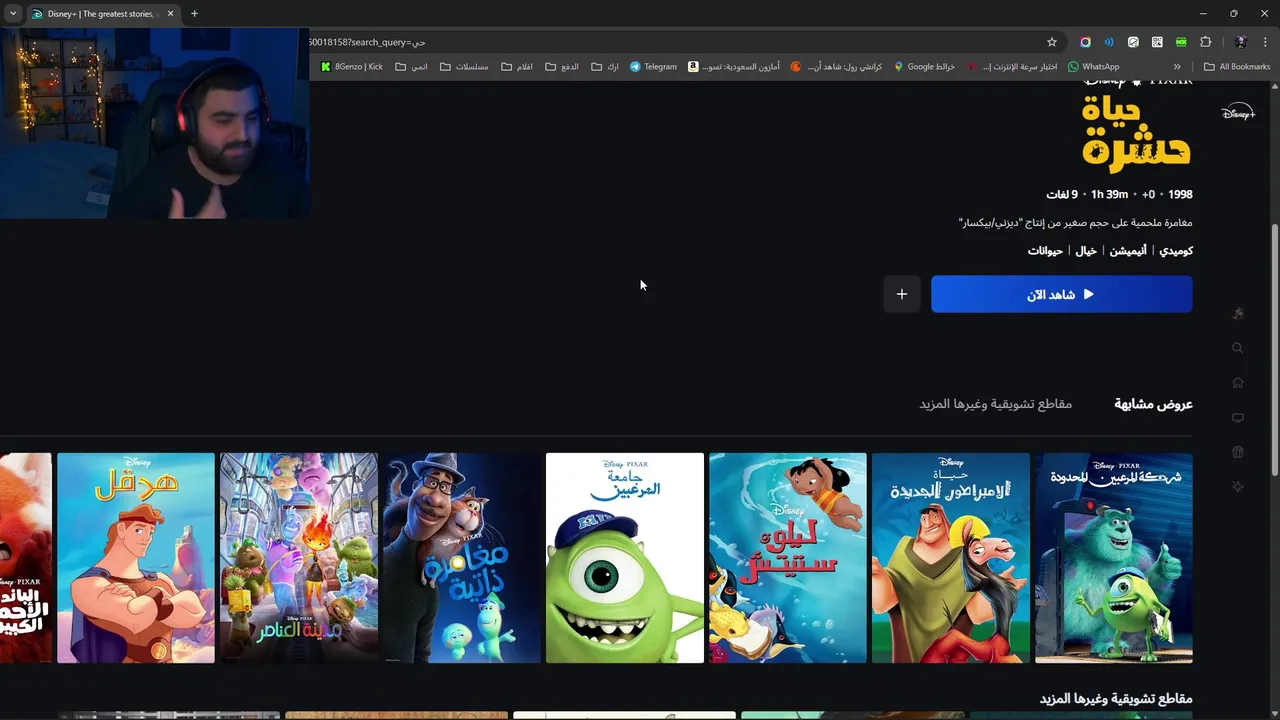
Task: Open the All Bookmarks folder
Action: 1237,67
